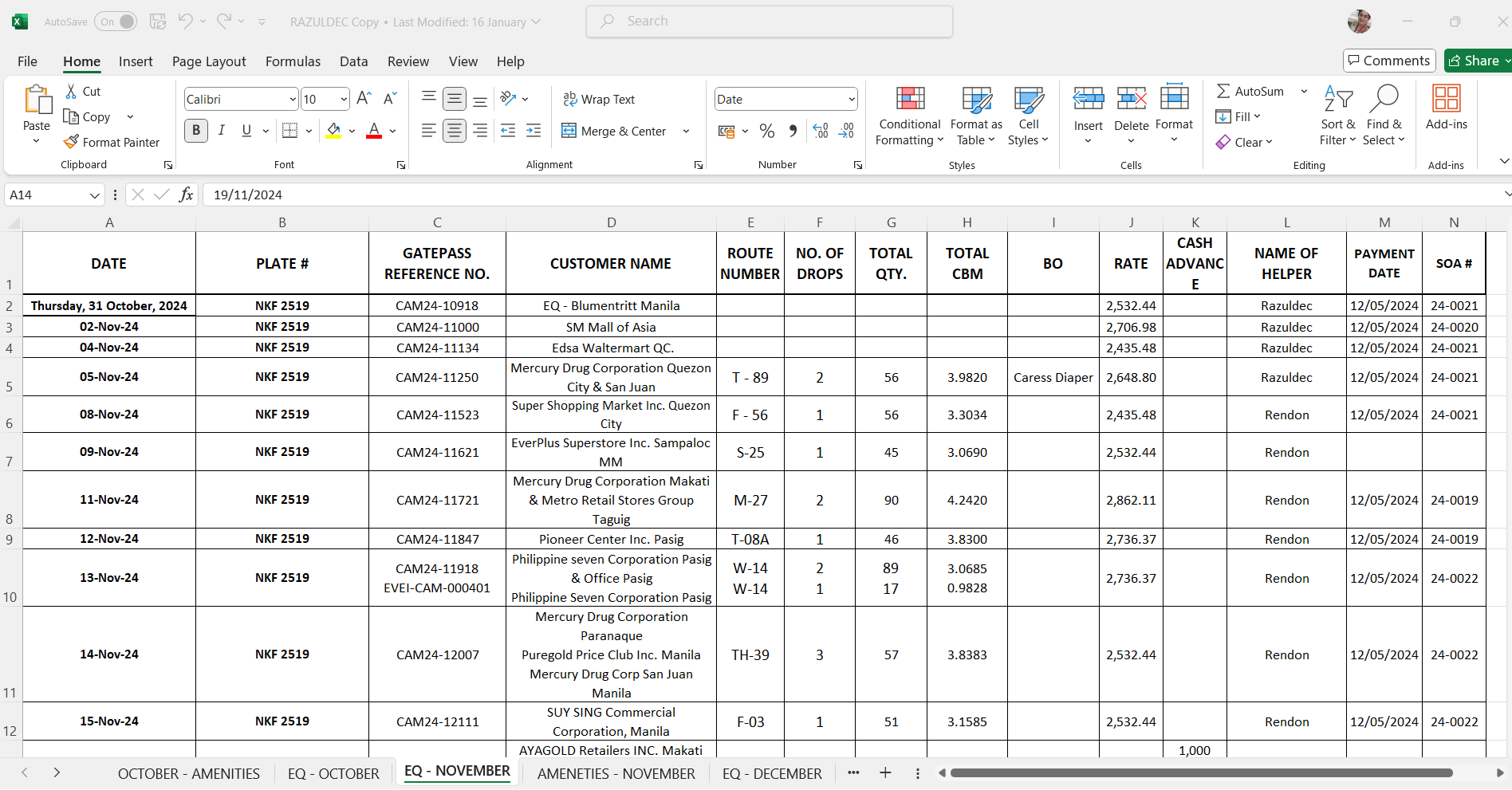Click the Cut scissors icon
The height and width of the screenshot is (790, 1512).
(x=72, y=92)
